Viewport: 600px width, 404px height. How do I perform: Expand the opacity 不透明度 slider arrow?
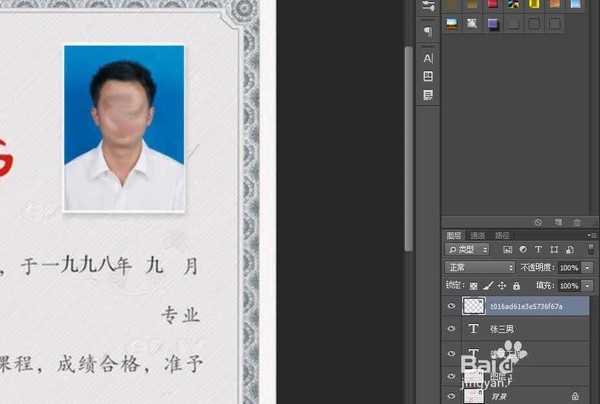586,268
